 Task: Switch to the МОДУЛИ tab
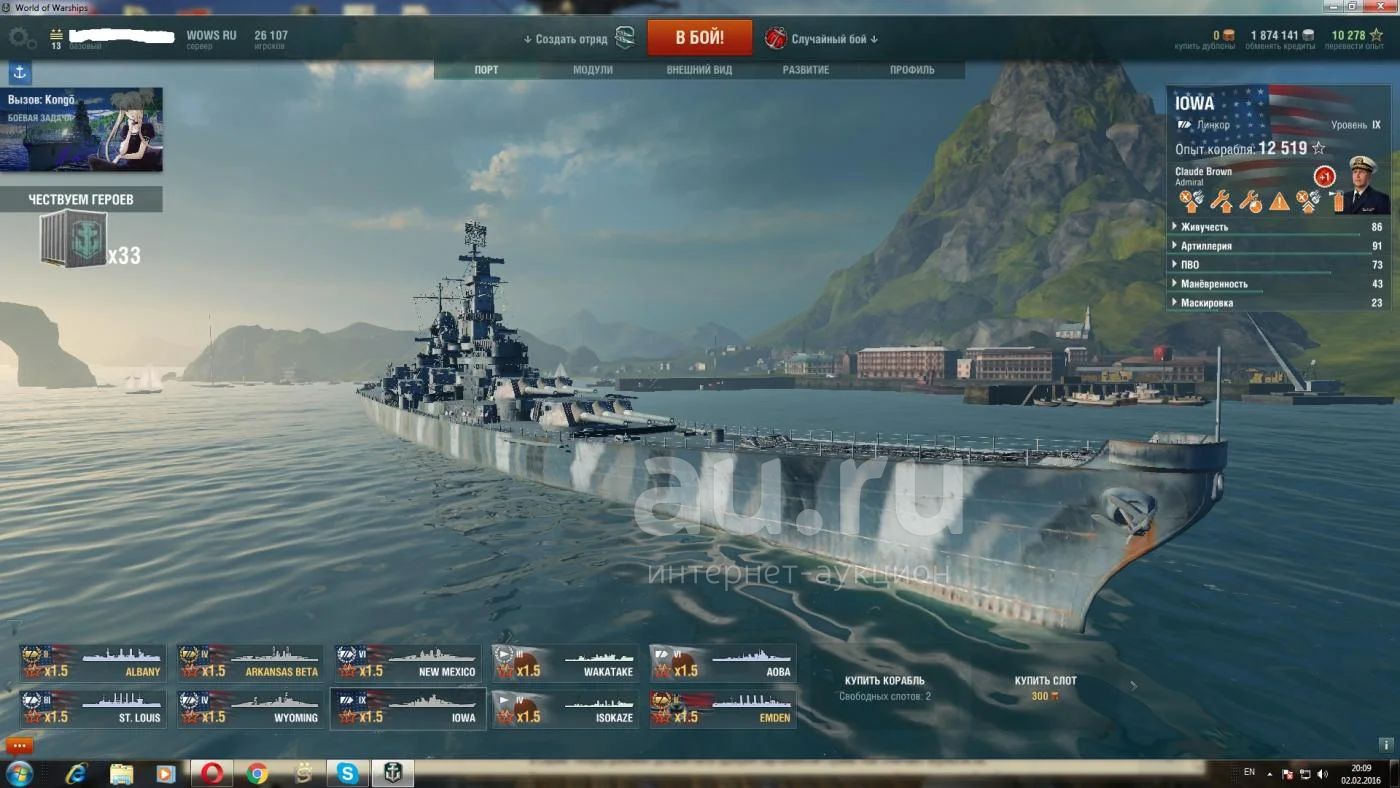pos(593,70)
